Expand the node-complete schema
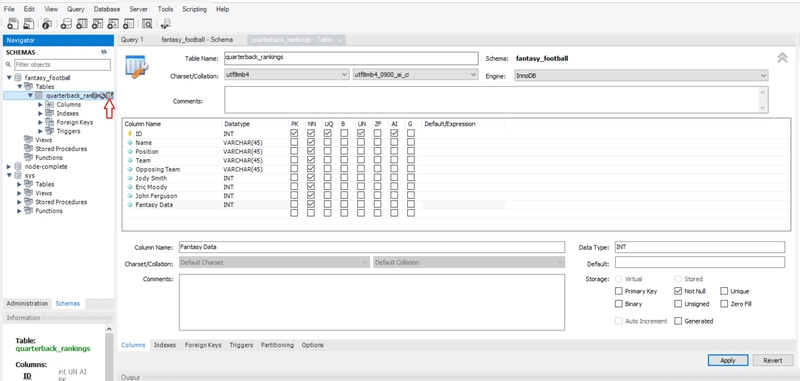 point(9,166)
